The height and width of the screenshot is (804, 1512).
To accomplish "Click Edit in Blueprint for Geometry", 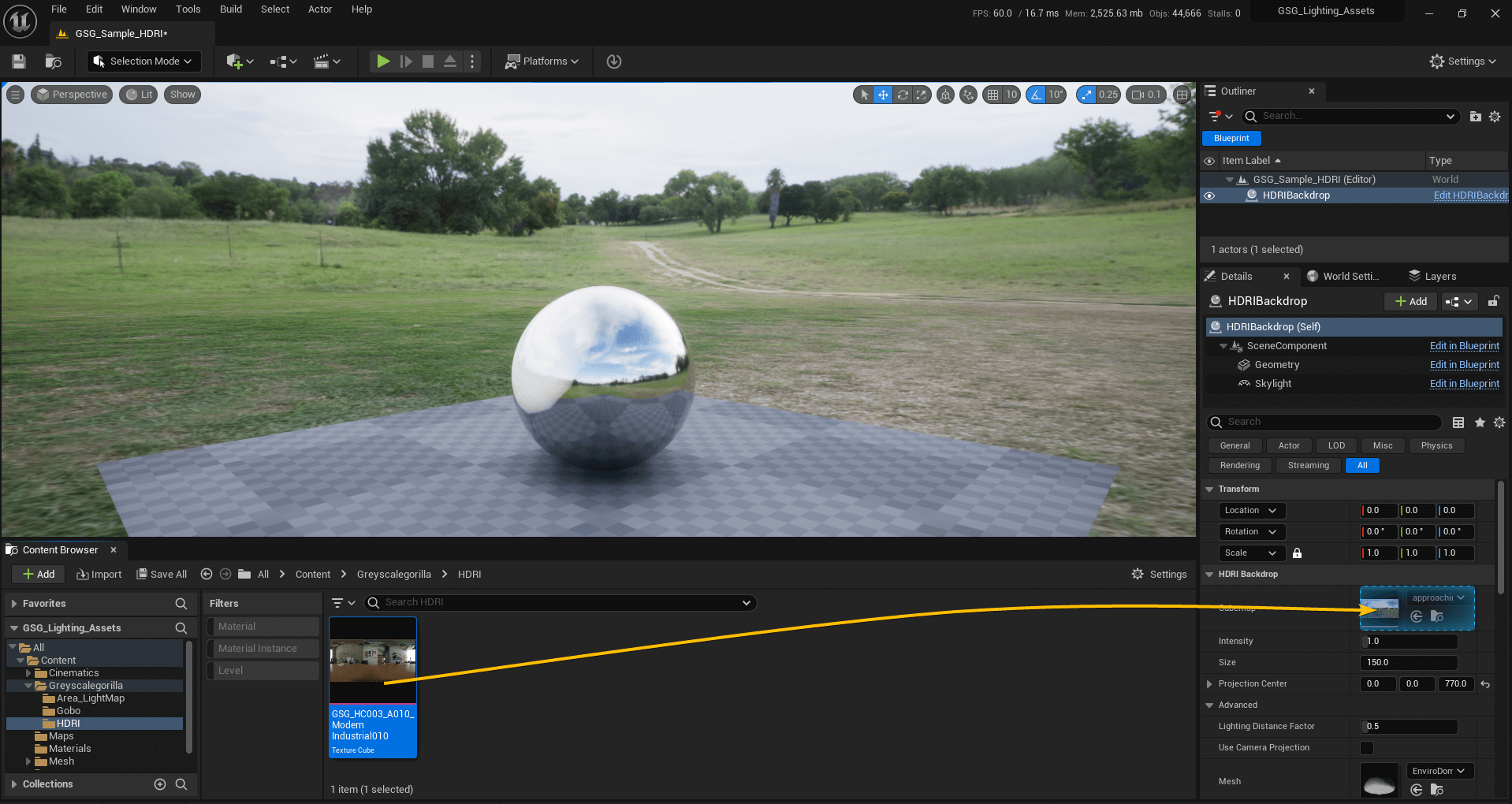I will coord(1465,365).
